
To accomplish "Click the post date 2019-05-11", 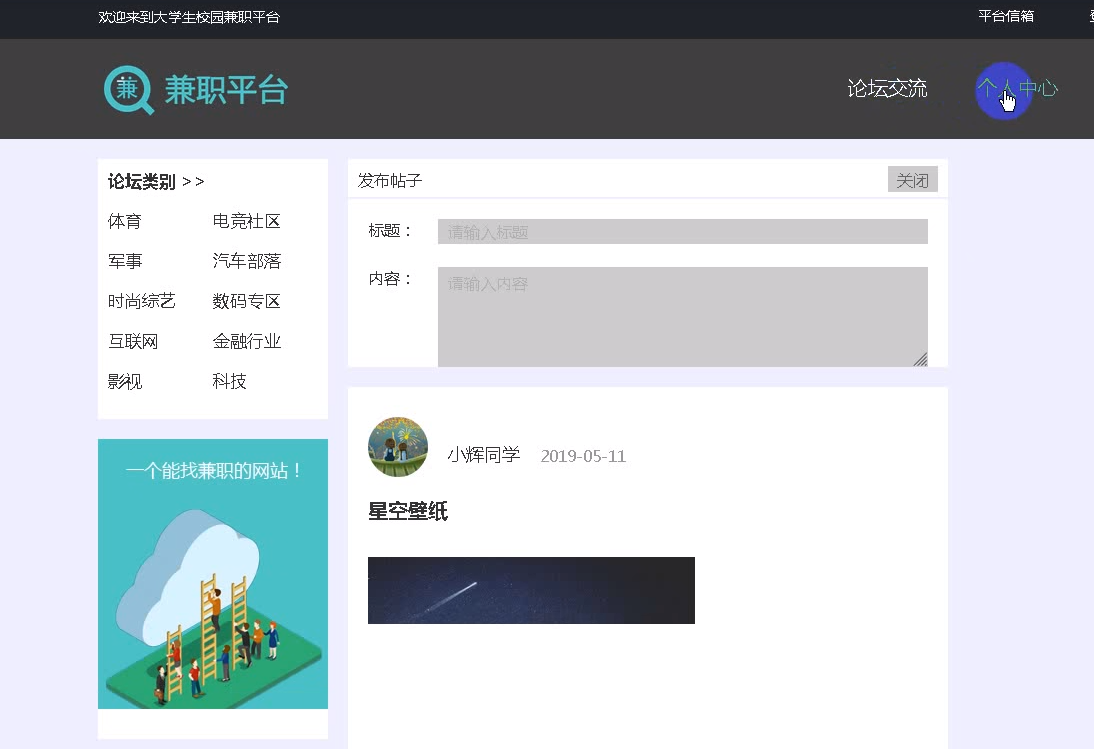I will click(583, 456).
